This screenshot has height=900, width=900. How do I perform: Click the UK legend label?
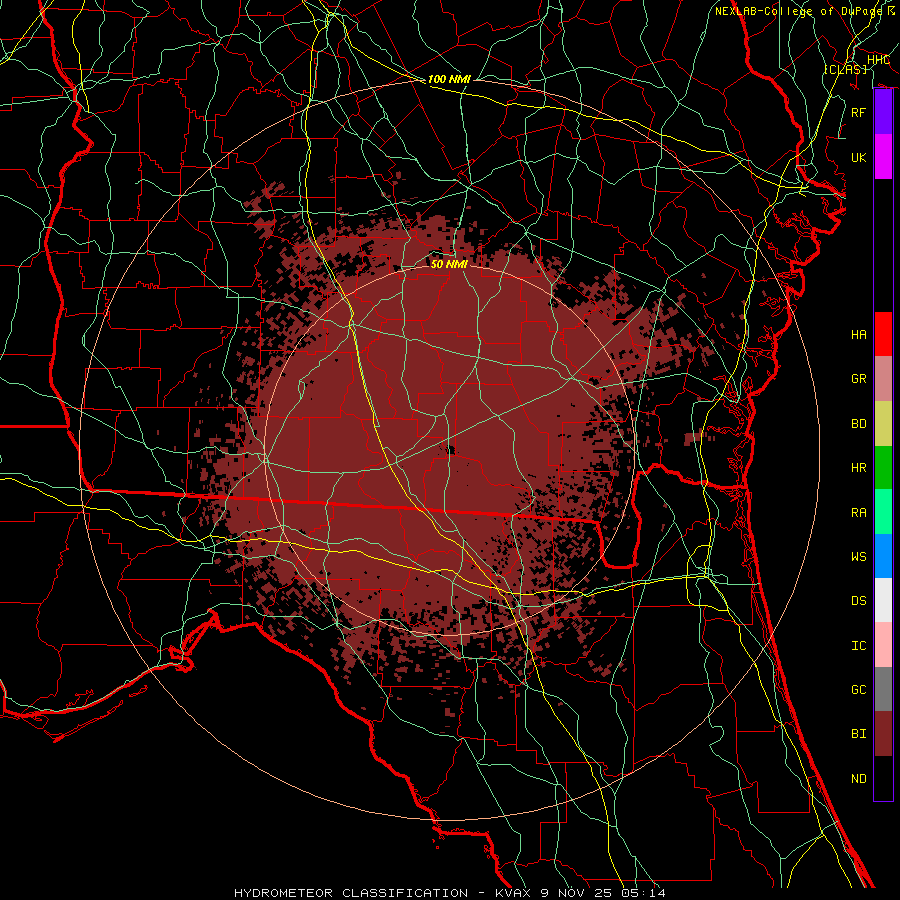[858, 157]
